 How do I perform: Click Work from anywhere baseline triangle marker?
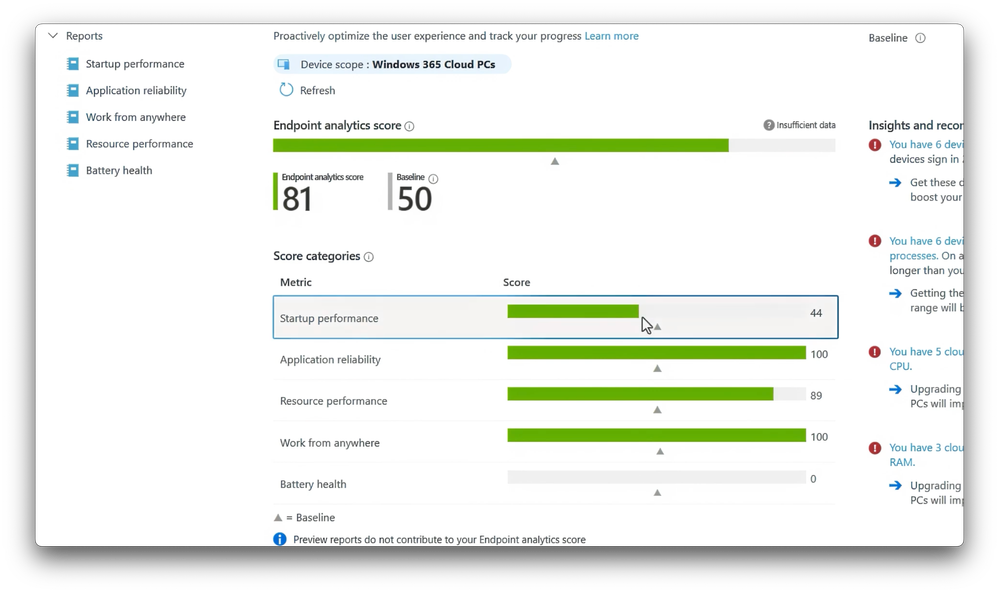pos(660,452)
